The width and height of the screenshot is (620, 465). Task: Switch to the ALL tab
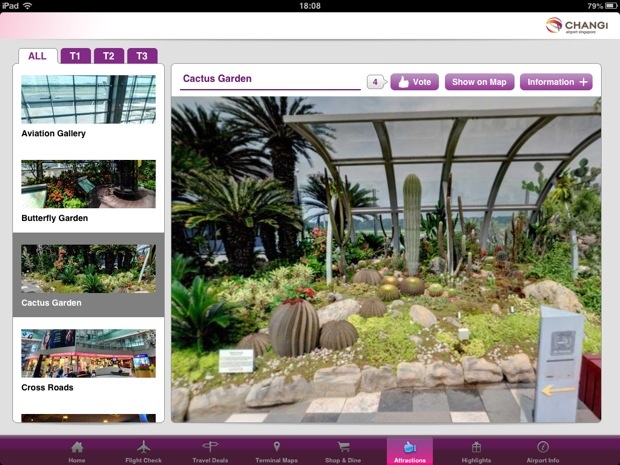[x=37, y=56]
